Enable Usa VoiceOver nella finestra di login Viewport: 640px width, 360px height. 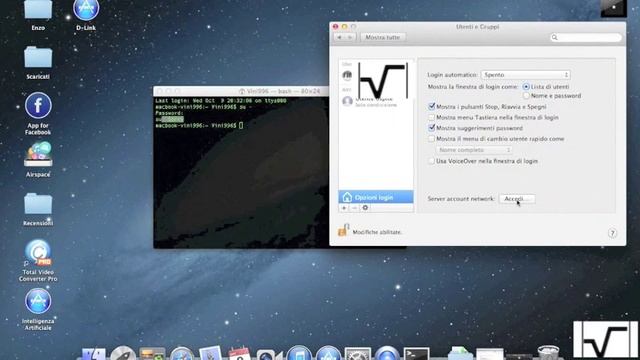[x=431, y=161]
